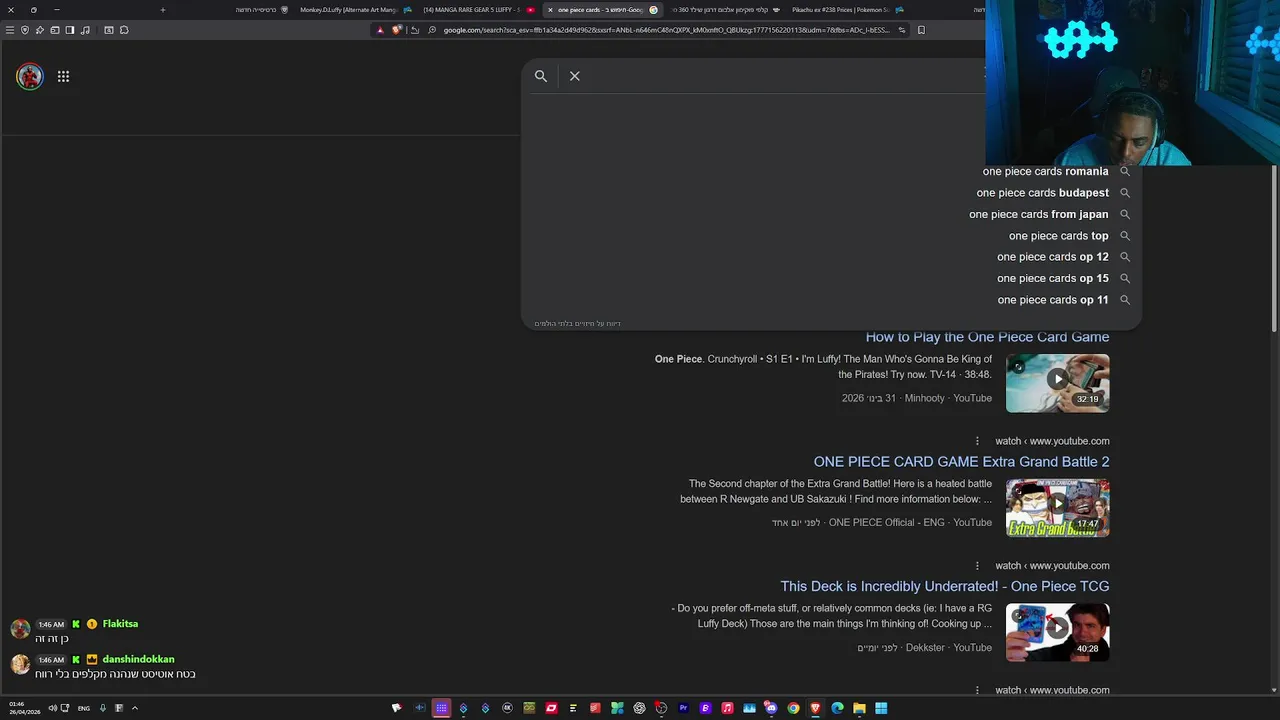Select suggestion one piece cards from japan
This screenshot has height=720, width=1280.
(1038, 214)
